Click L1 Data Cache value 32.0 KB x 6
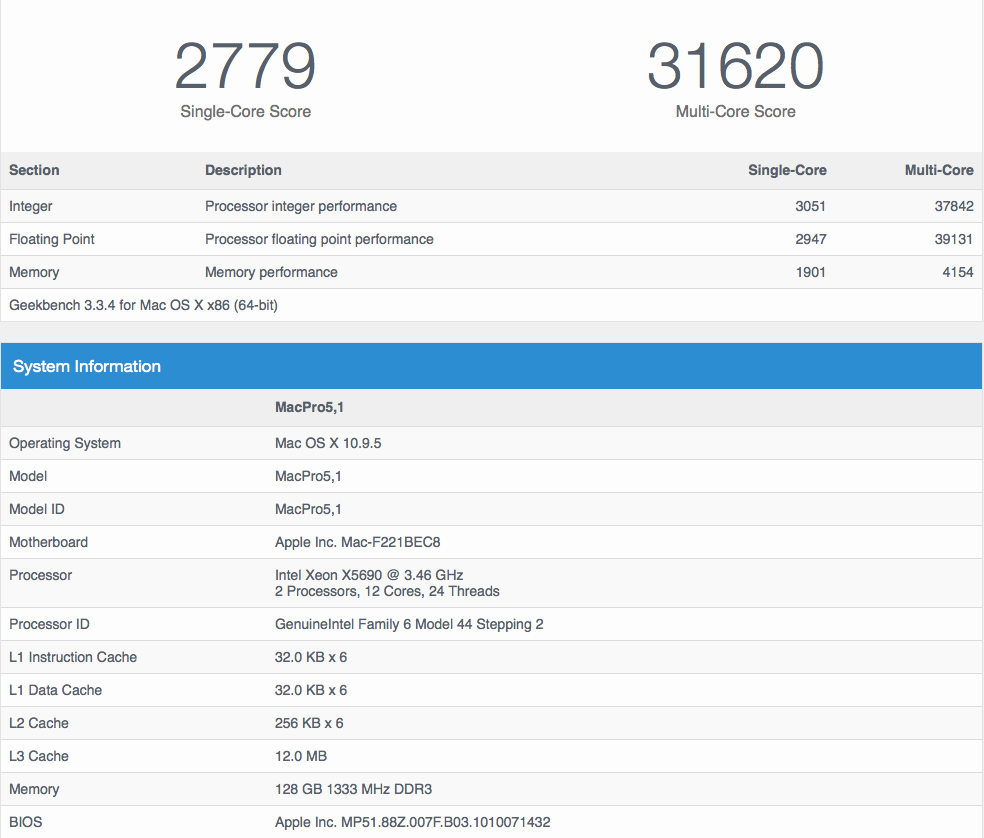 (311, 690)
